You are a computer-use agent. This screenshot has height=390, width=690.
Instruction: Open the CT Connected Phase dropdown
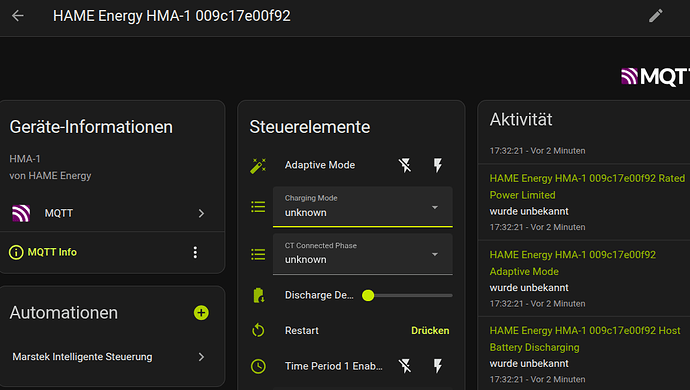pos(363,254)
